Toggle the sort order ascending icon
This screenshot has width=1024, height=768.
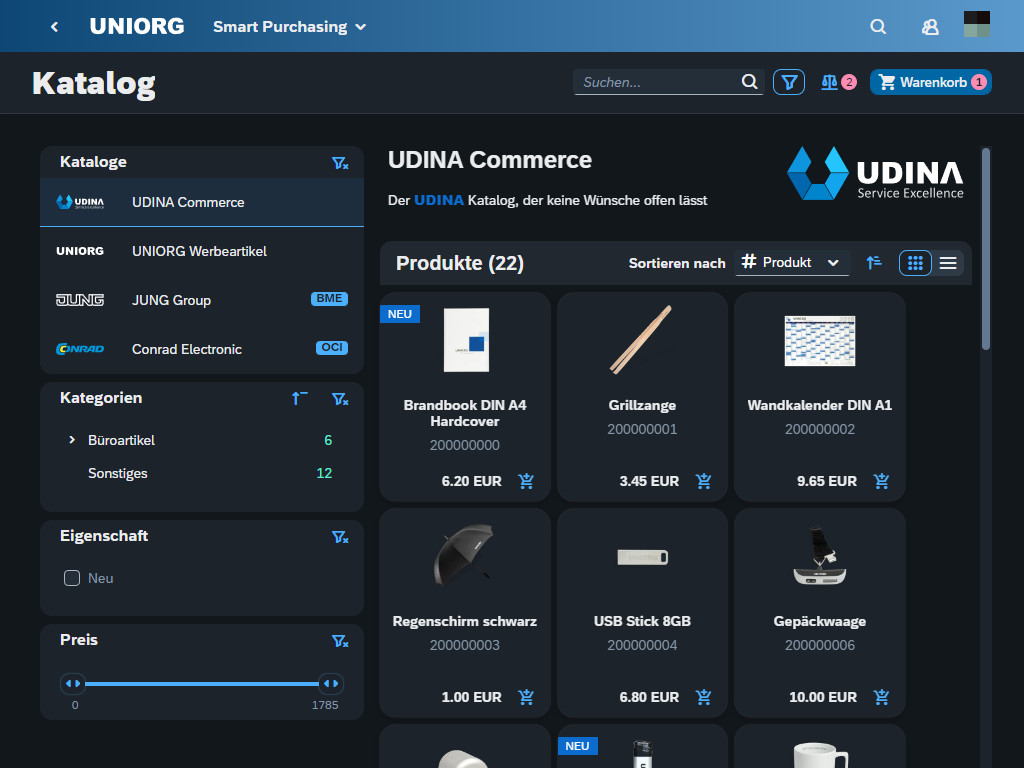tap(874, 263)
